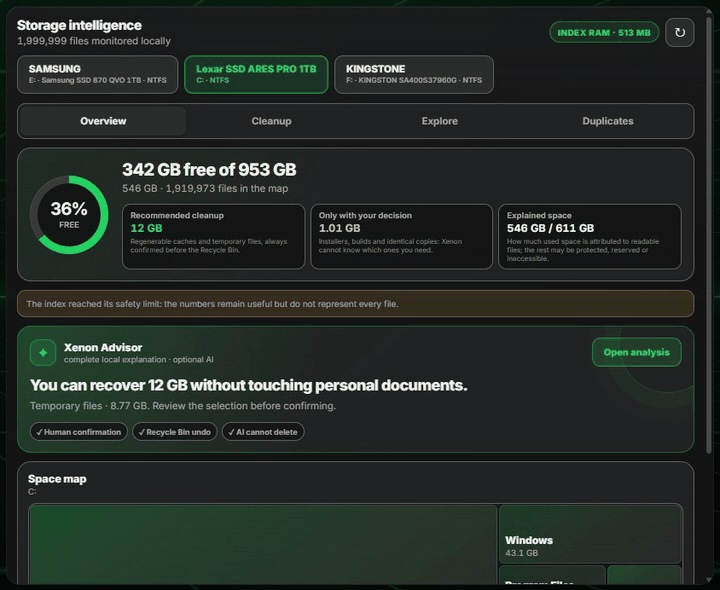
Task: Click the Storage intelligence title
Action: click(79, 25)
